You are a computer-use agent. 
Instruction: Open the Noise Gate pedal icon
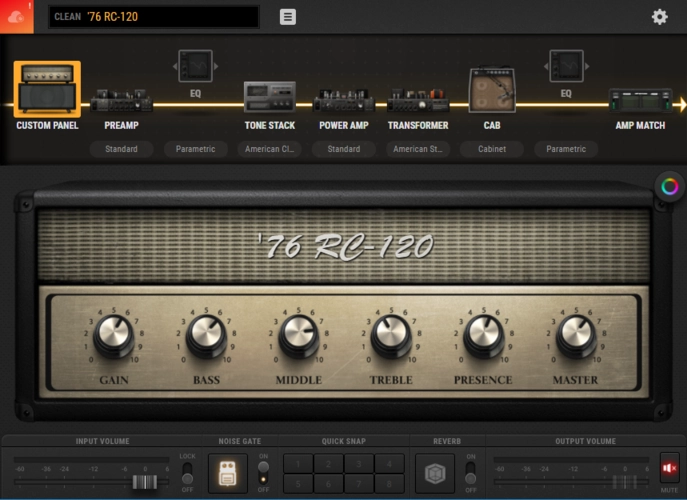pos(227,473)
